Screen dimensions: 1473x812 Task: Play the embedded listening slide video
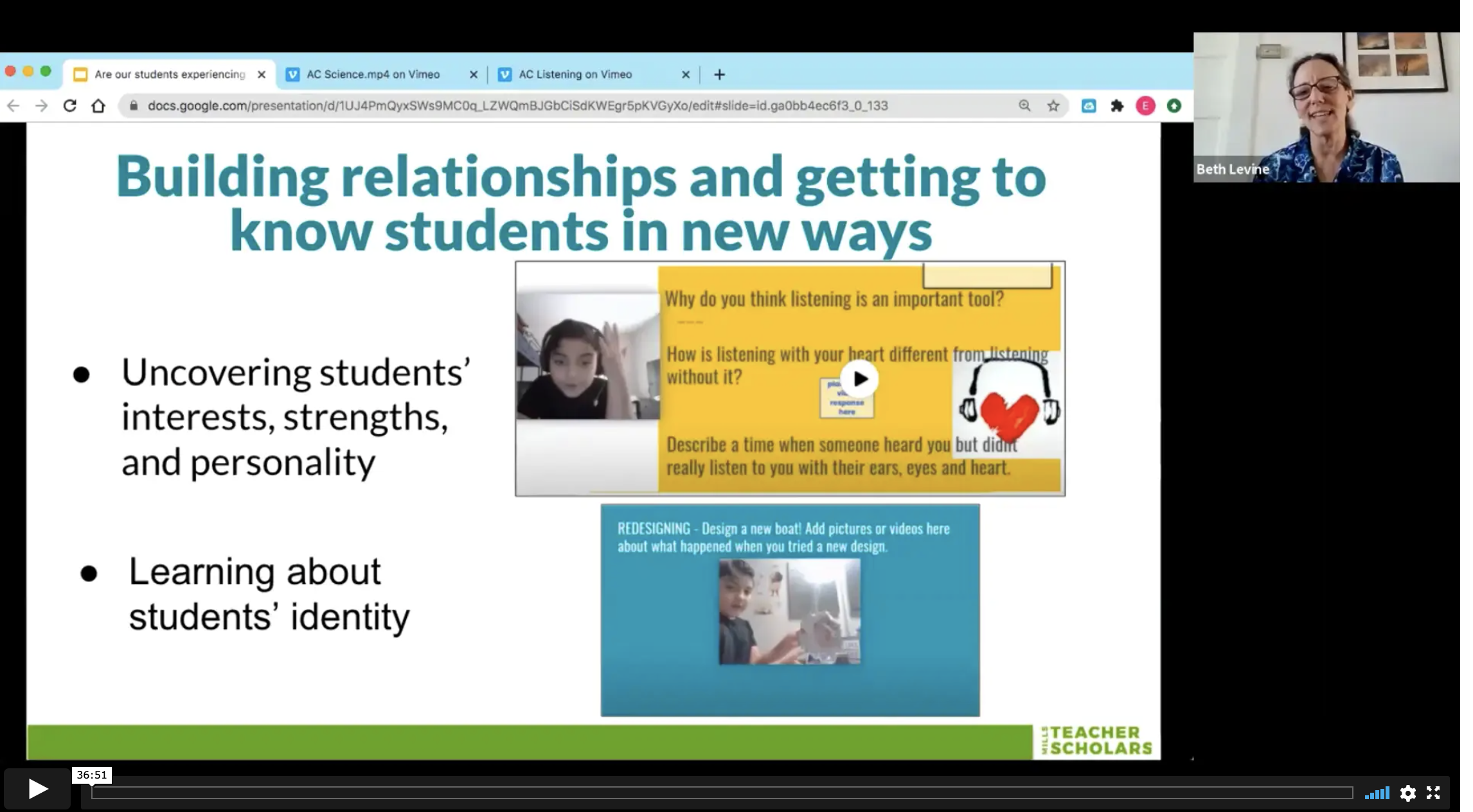pos(859,379)
